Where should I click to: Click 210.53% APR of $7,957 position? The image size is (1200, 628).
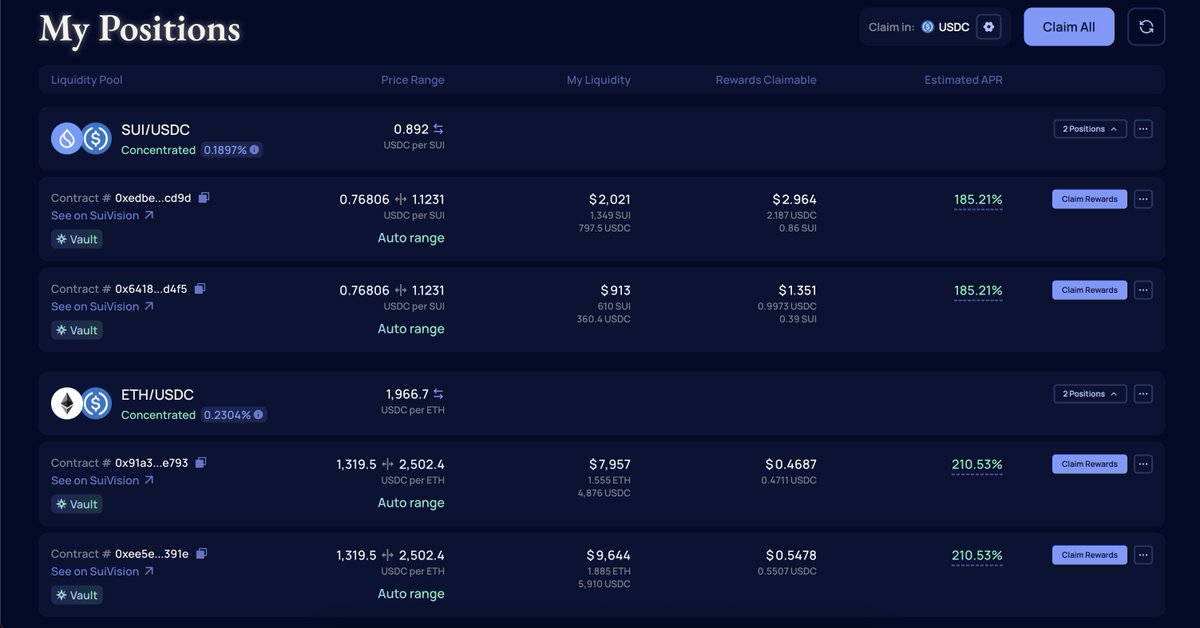click(977, 465)
